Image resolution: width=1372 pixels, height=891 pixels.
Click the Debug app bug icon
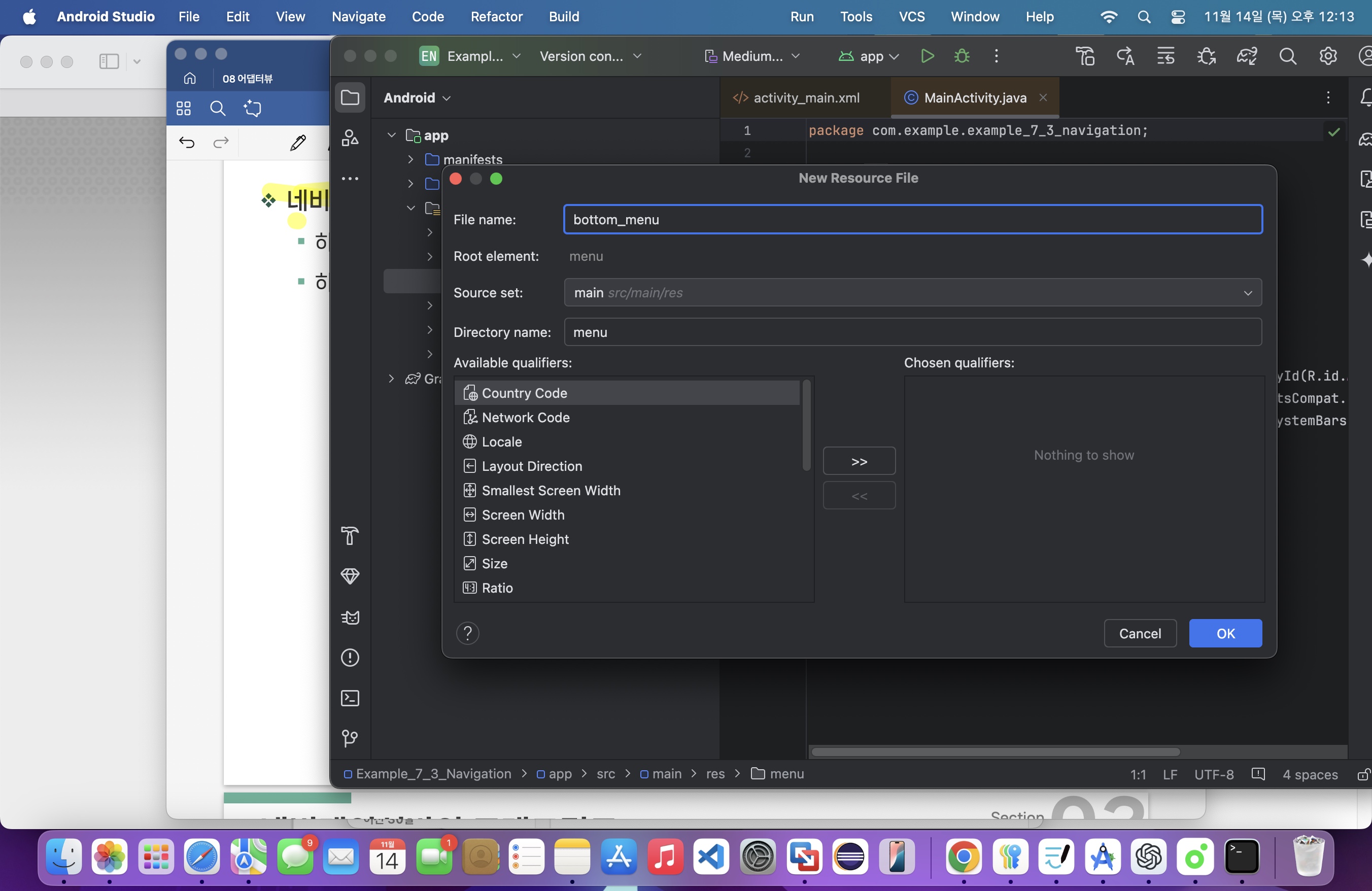962,56
